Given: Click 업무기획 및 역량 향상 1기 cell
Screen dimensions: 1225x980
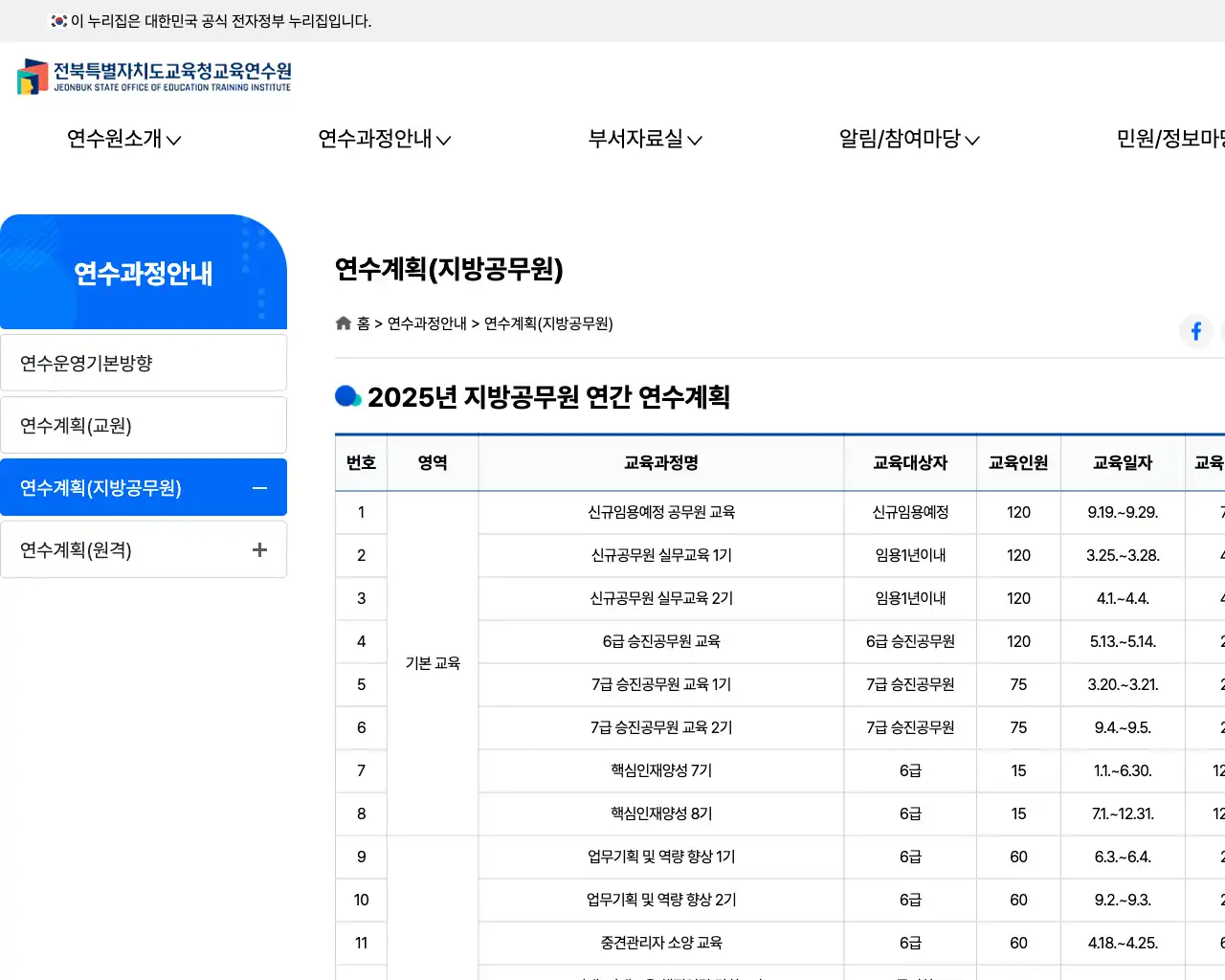Looking at the screenshot, I should 661,857.
